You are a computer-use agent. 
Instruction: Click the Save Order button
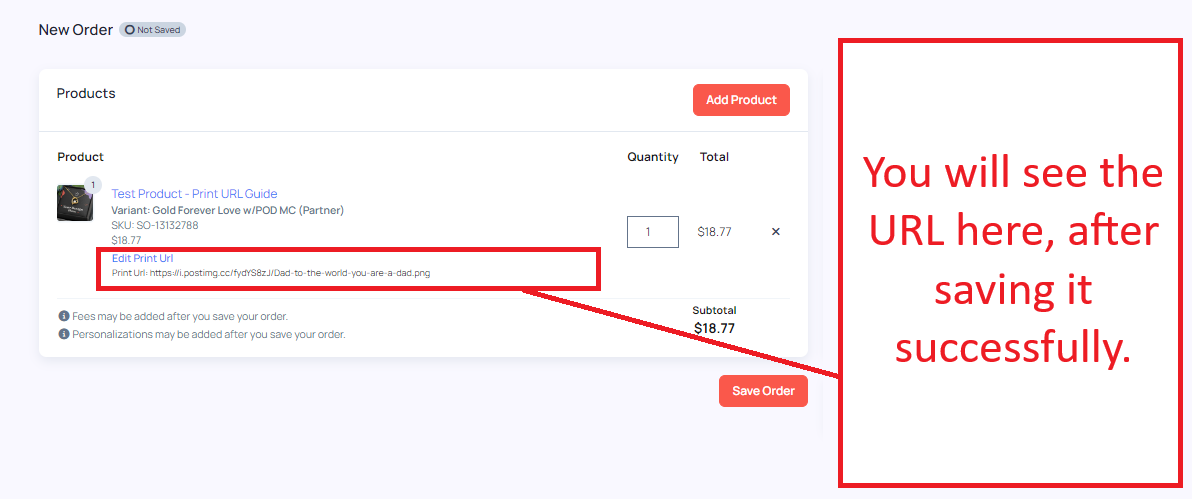763,391
